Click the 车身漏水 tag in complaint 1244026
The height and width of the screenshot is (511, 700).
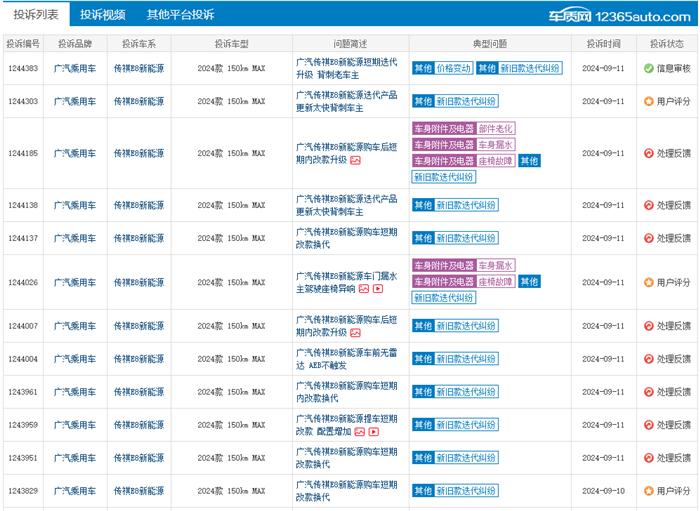pyautogui.click(x=496, y=266)
